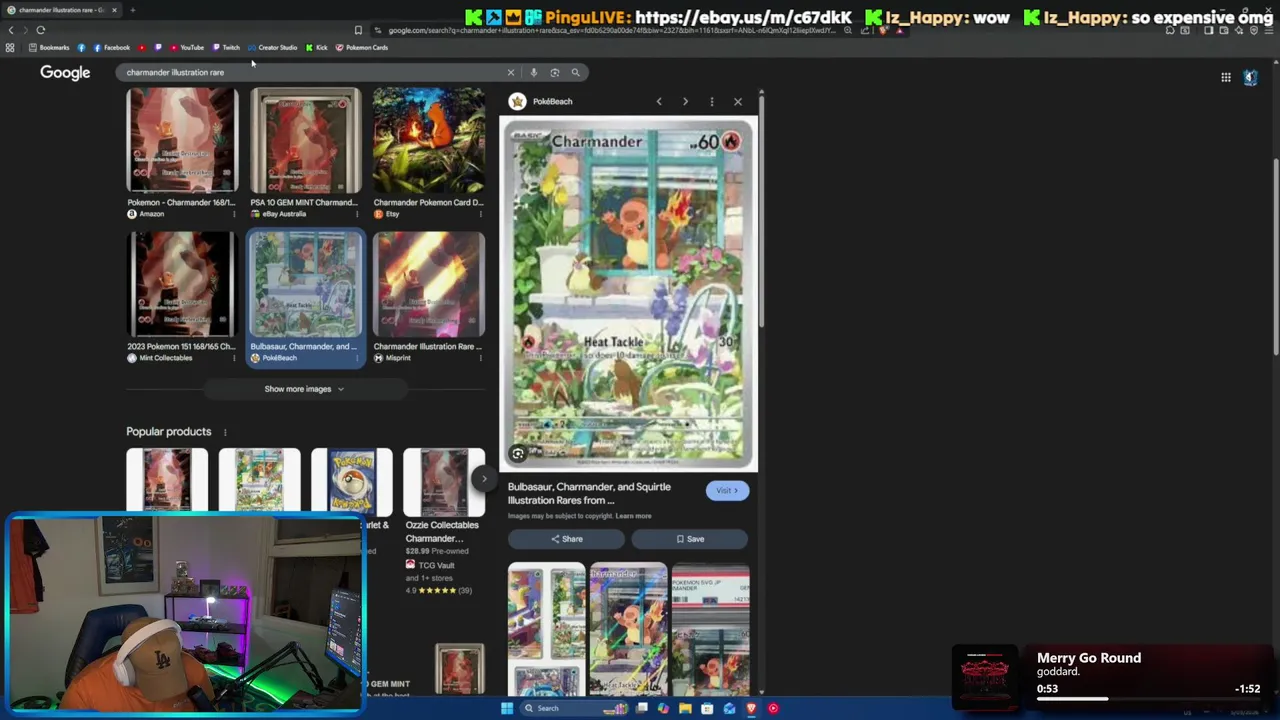Open options for Mint Collectables result

pyautogui.click(x=235, y=358)
